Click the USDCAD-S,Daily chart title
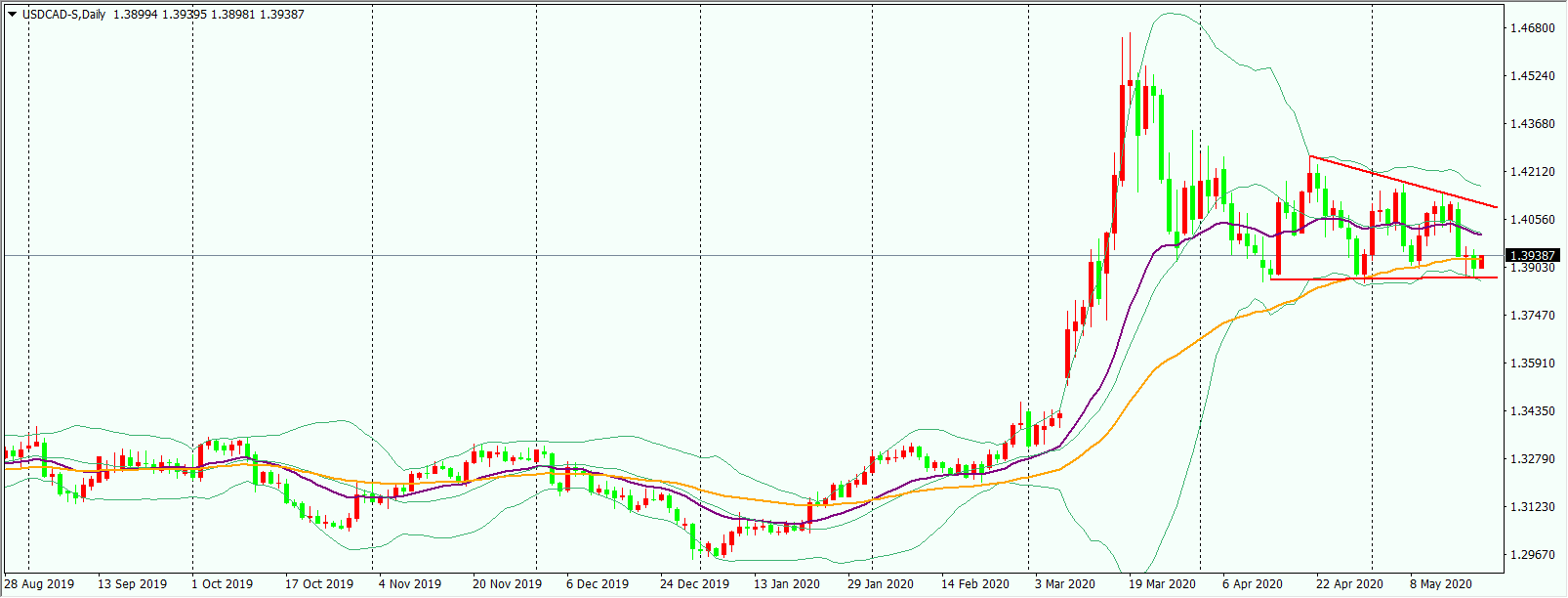1568x598 pixels. coord(64,15)
